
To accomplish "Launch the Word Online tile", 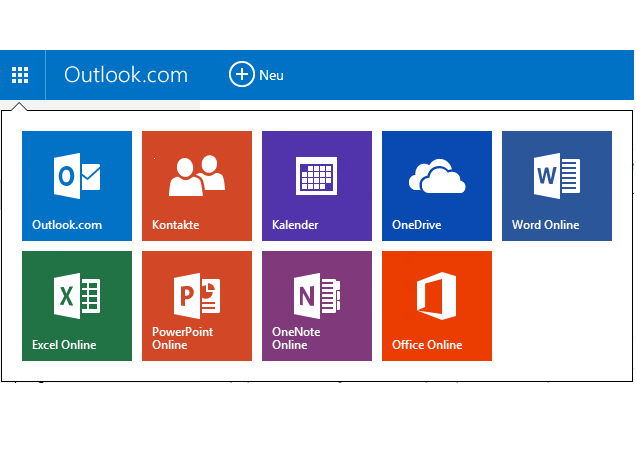I will (557, 186).
